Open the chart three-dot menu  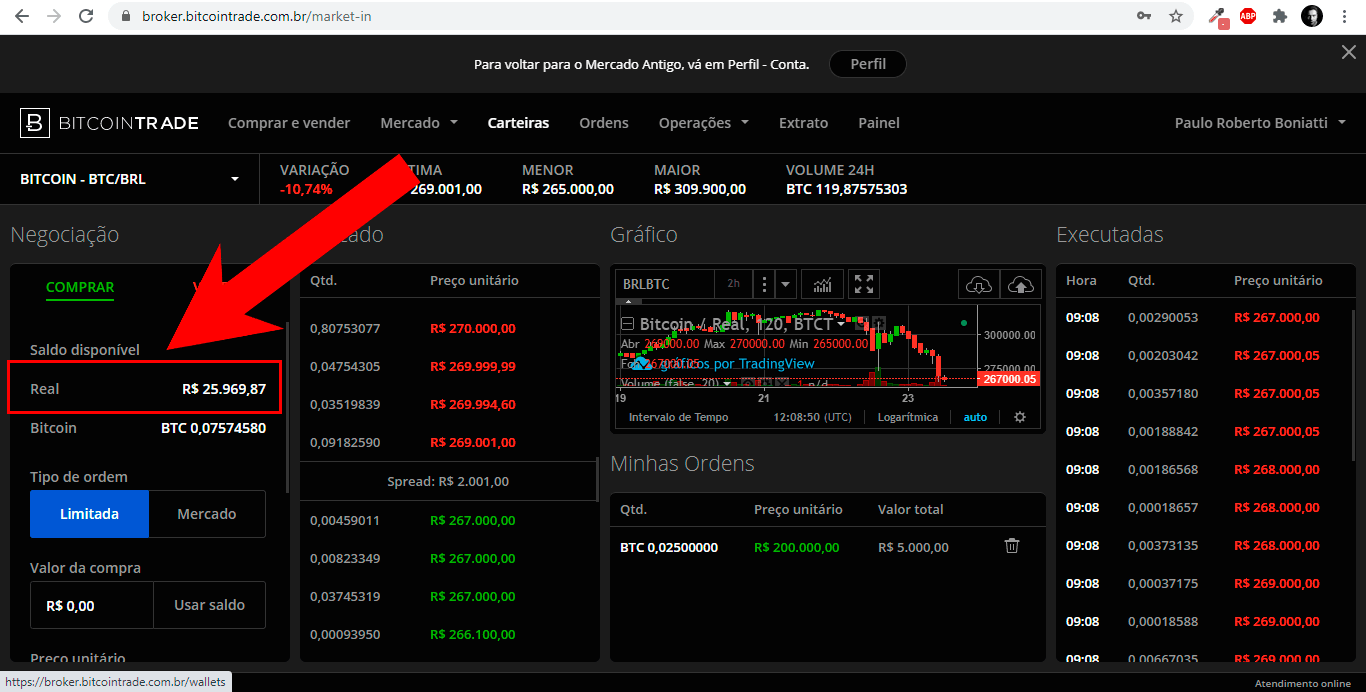pyautogui.click(x=762, y=284)
